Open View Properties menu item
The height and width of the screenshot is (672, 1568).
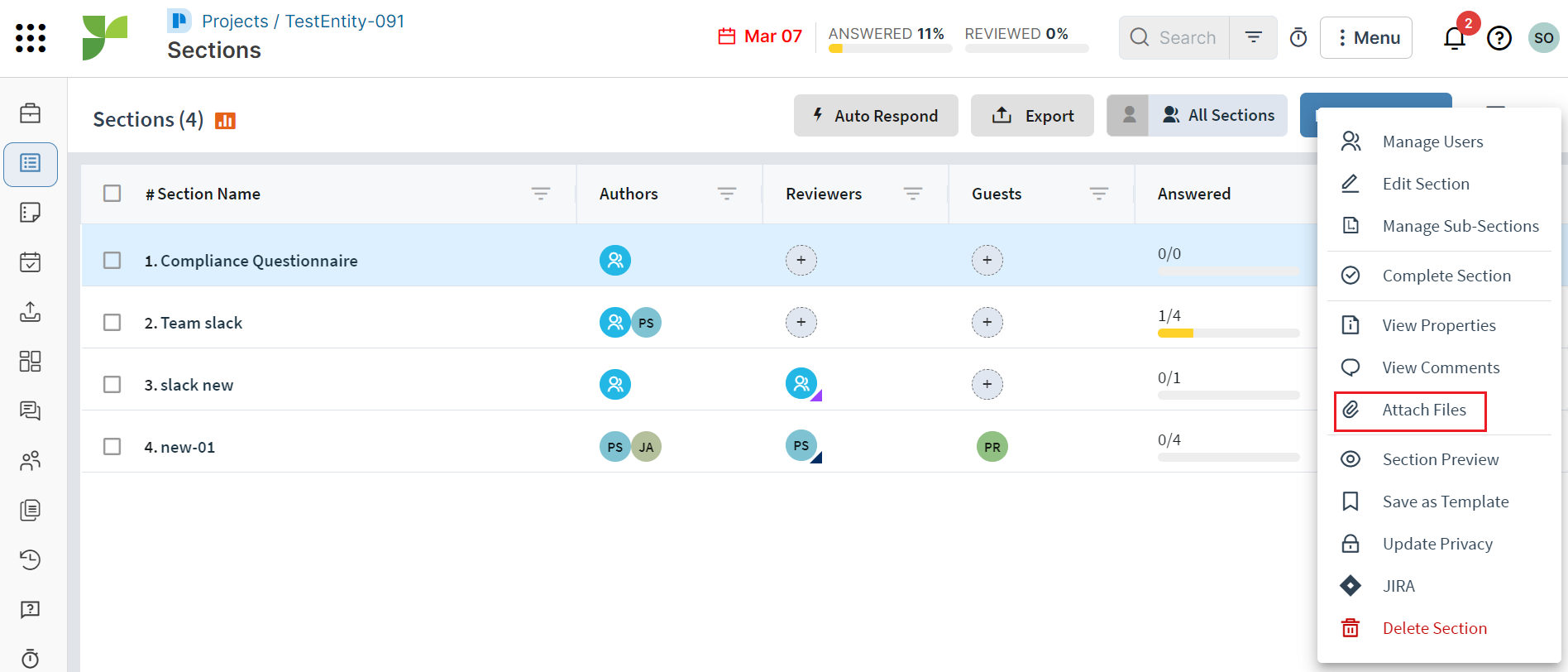[x=1439, y=325]
